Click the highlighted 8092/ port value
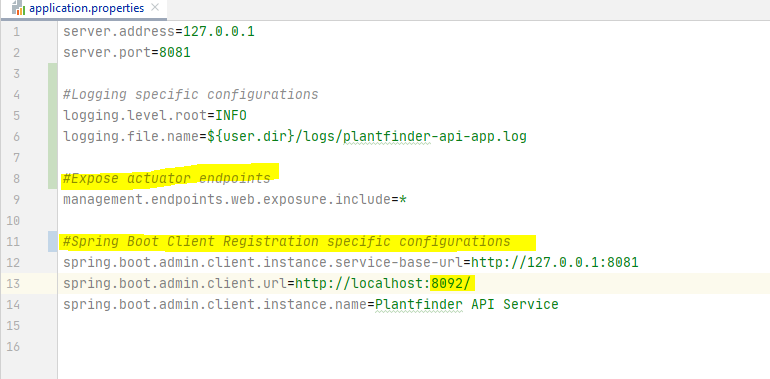 450,284
